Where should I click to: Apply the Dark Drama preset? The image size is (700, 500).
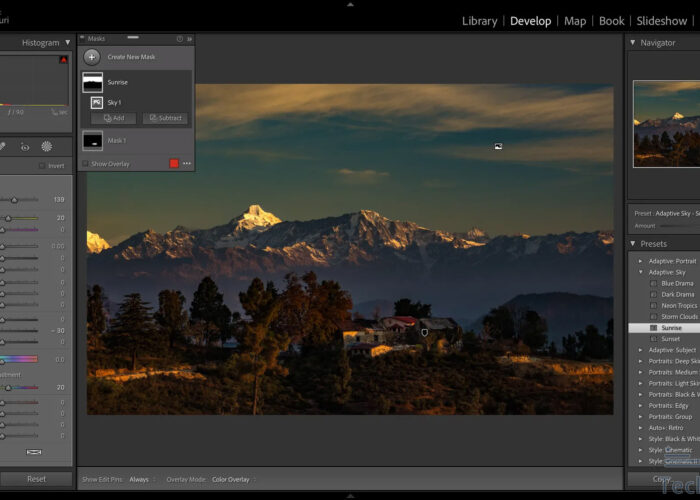678,295
